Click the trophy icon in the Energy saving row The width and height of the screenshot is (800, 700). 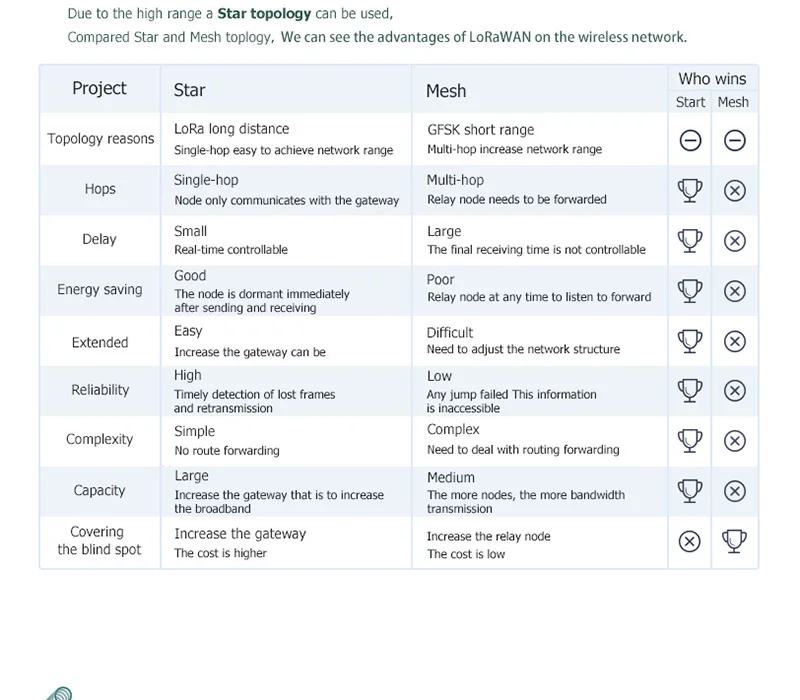690,291
